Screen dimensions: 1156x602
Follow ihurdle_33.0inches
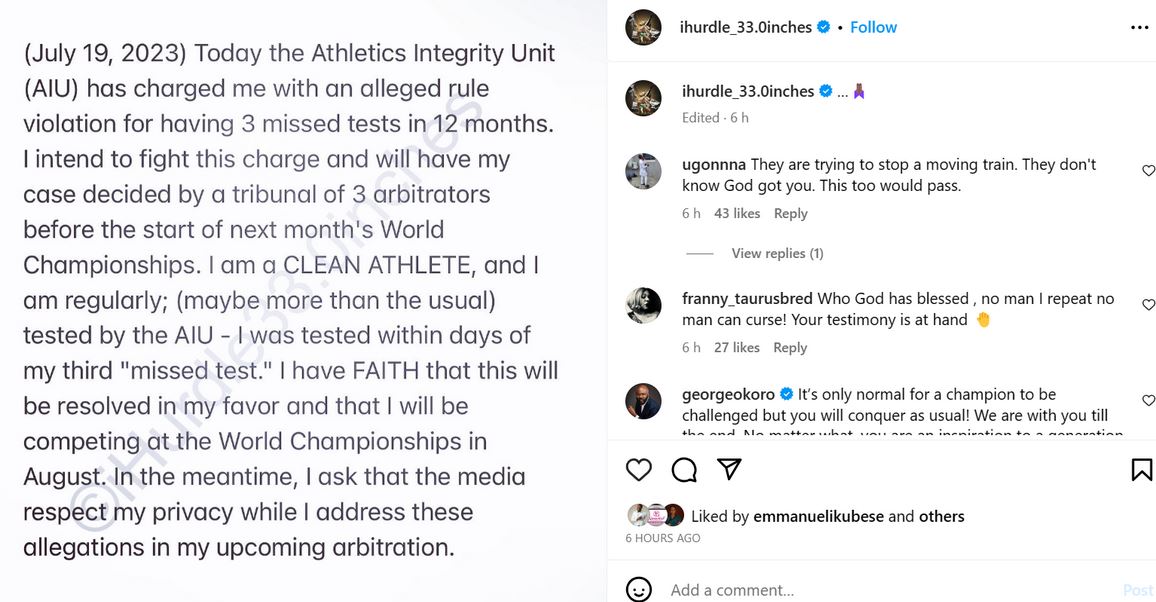point(873,28)
